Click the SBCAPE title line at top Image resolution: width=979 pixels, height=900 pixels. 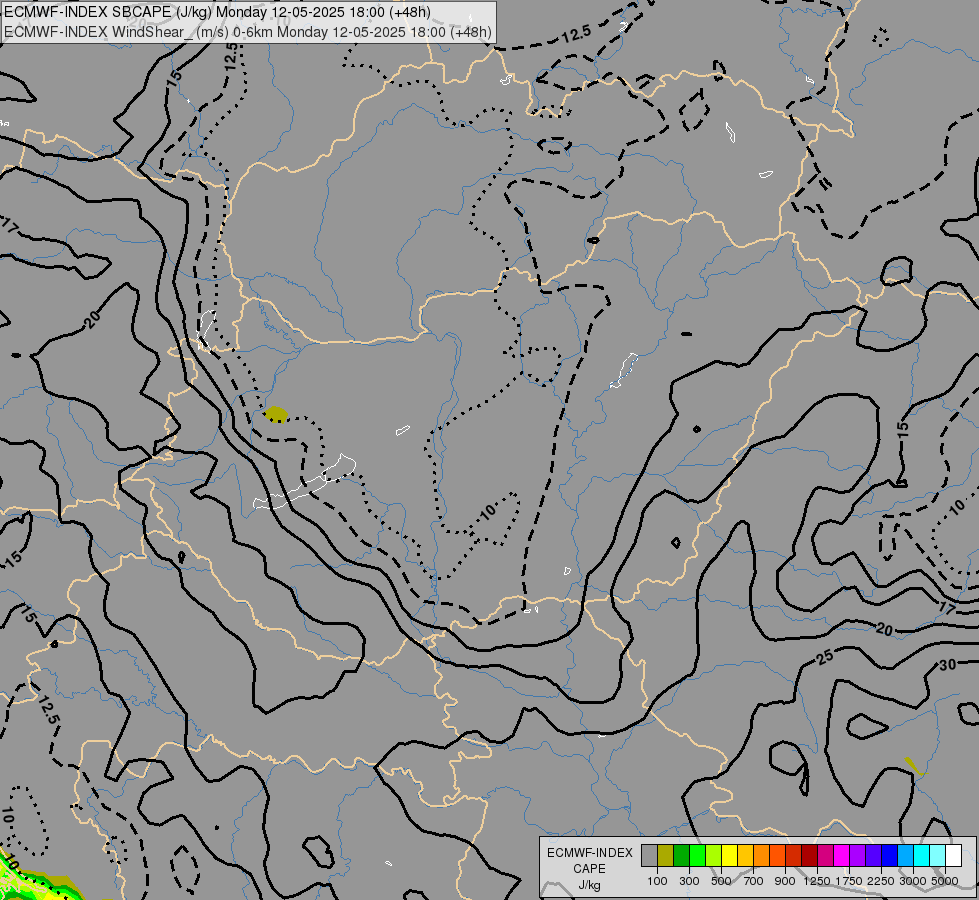pos(217,12)
